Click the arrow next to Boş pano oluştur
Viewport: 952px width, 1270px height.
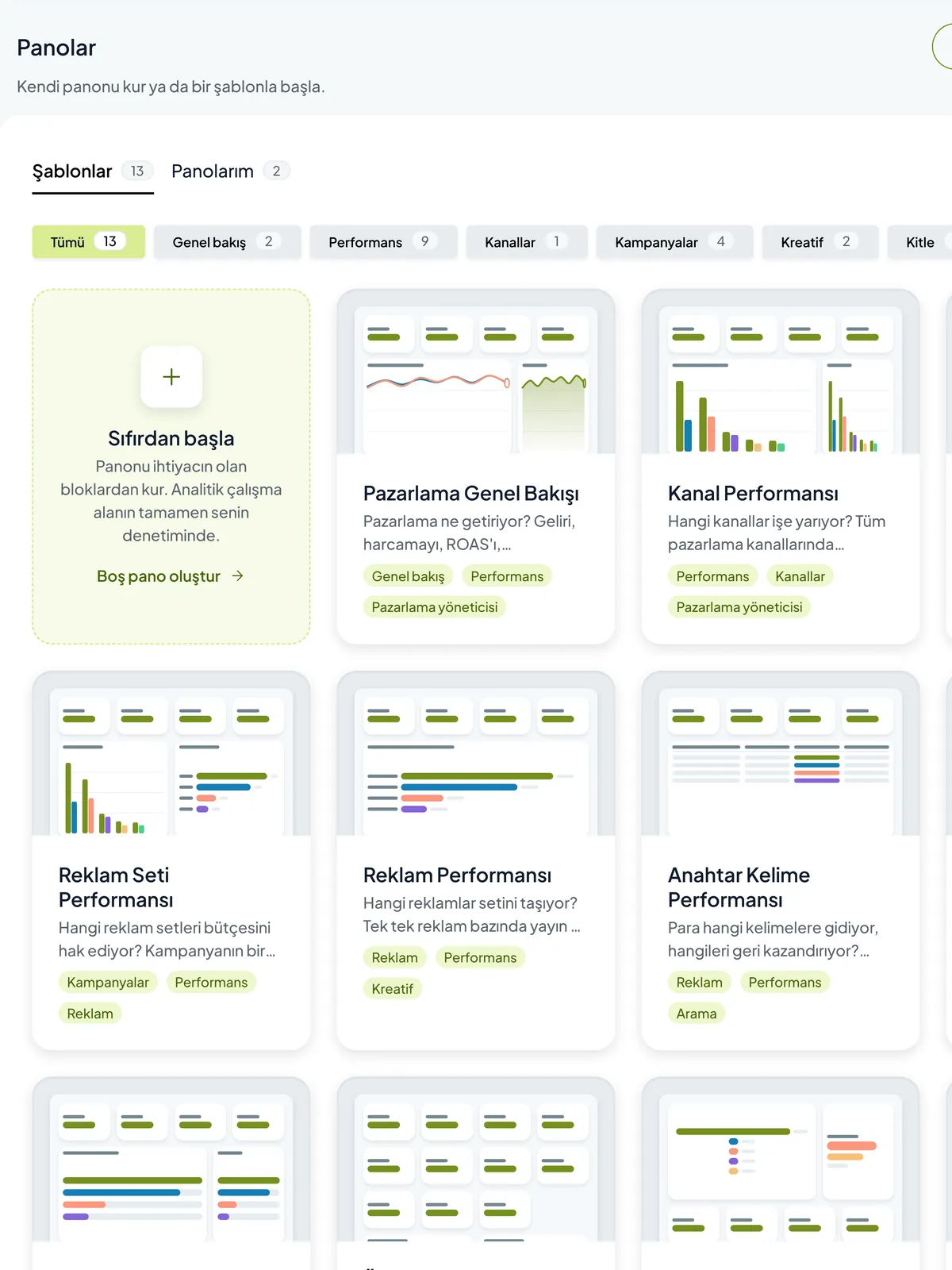point(237,576)
